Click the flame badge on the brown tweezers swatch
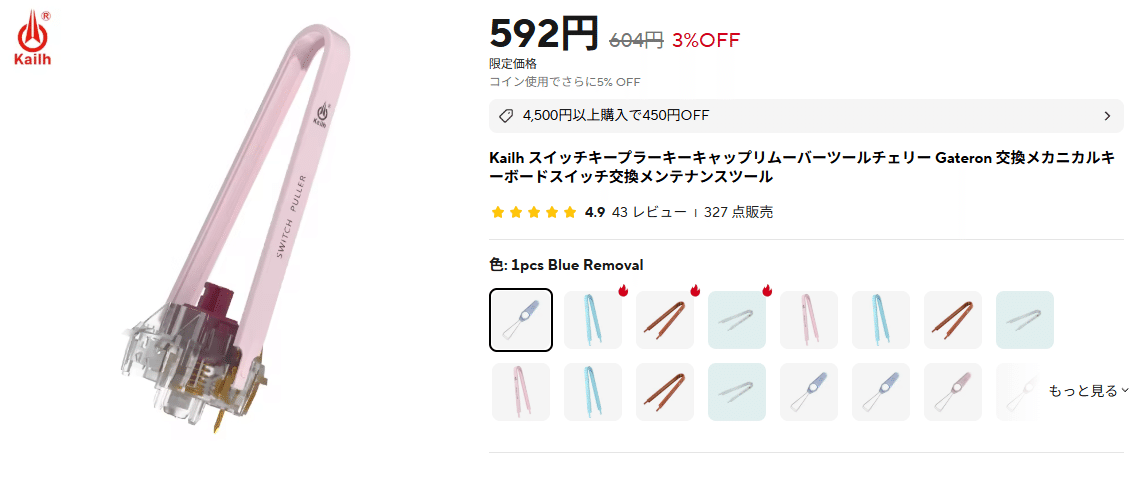This screenshot has width=1136, height=477. tap(694, 291)
